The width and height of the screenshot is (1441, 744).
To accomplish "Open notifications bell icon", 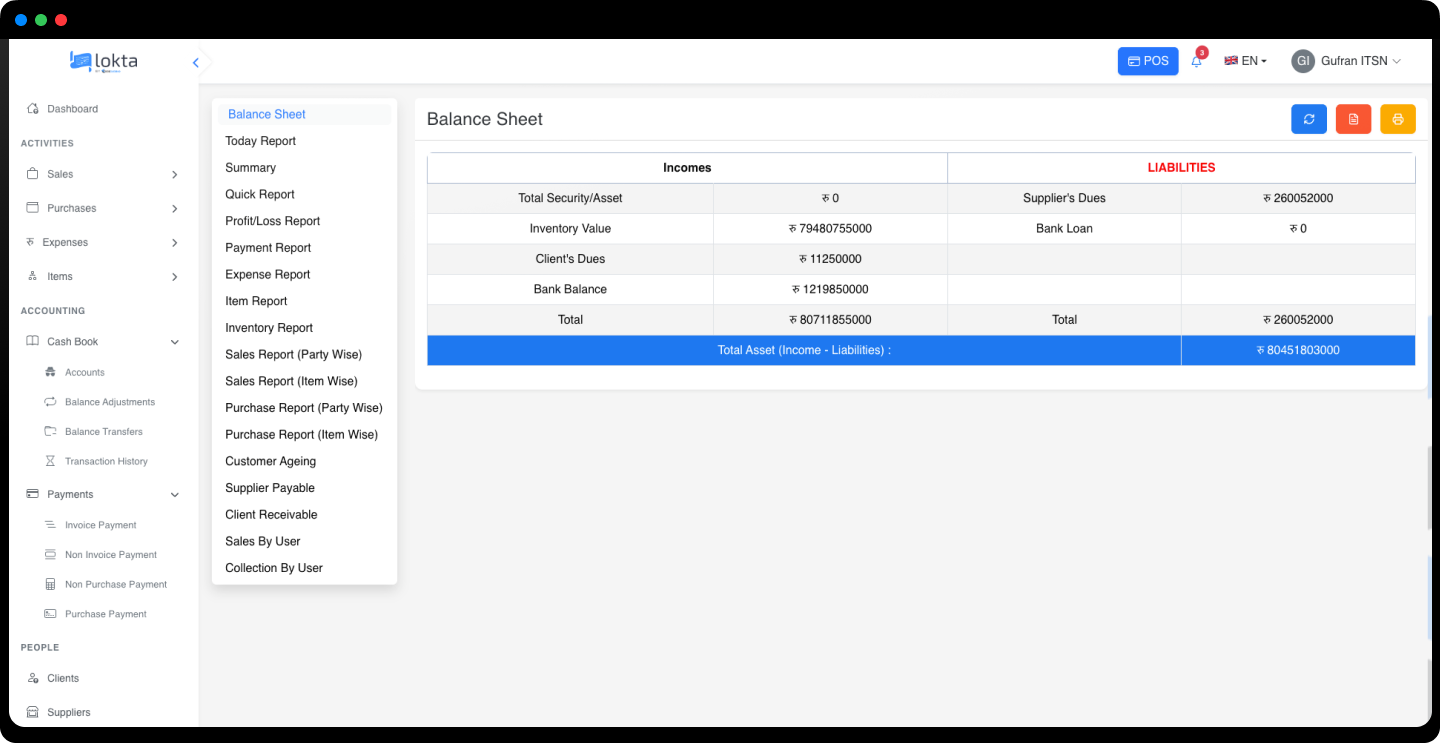I will tap(1197, 61).
